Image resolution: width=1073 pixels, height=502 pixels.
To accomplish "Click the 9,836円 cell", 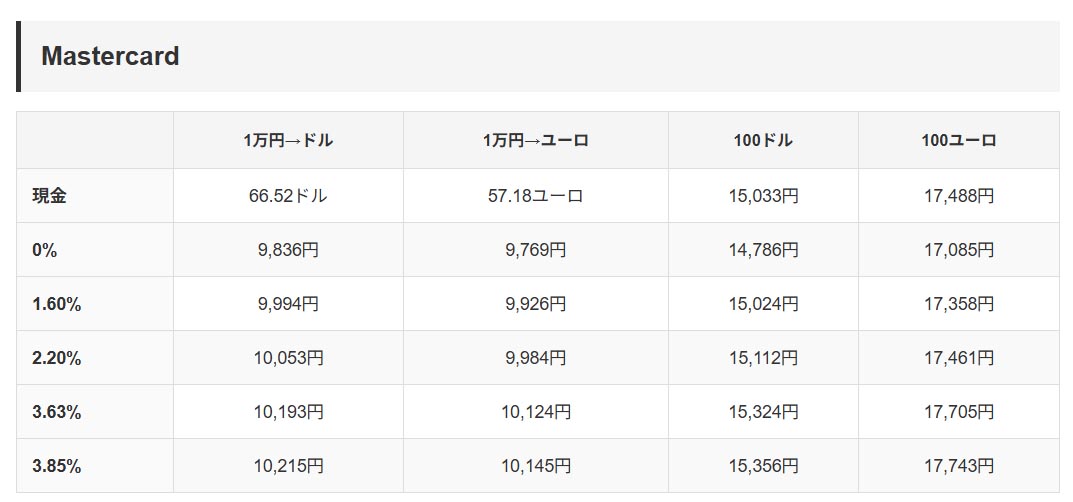I will (x=288, y=250).
